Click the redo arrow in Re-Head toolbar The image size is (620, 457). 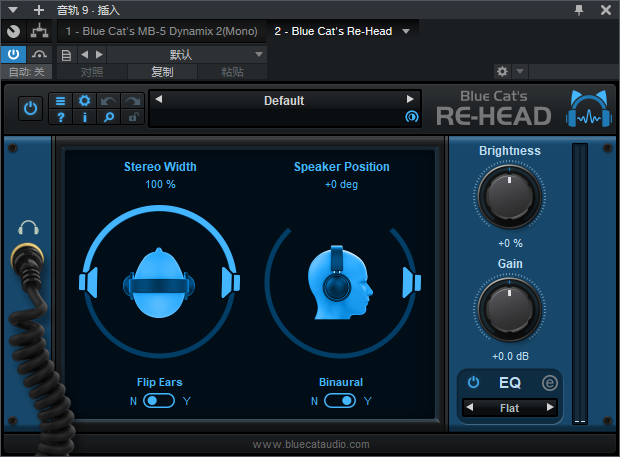click(132, 101)
